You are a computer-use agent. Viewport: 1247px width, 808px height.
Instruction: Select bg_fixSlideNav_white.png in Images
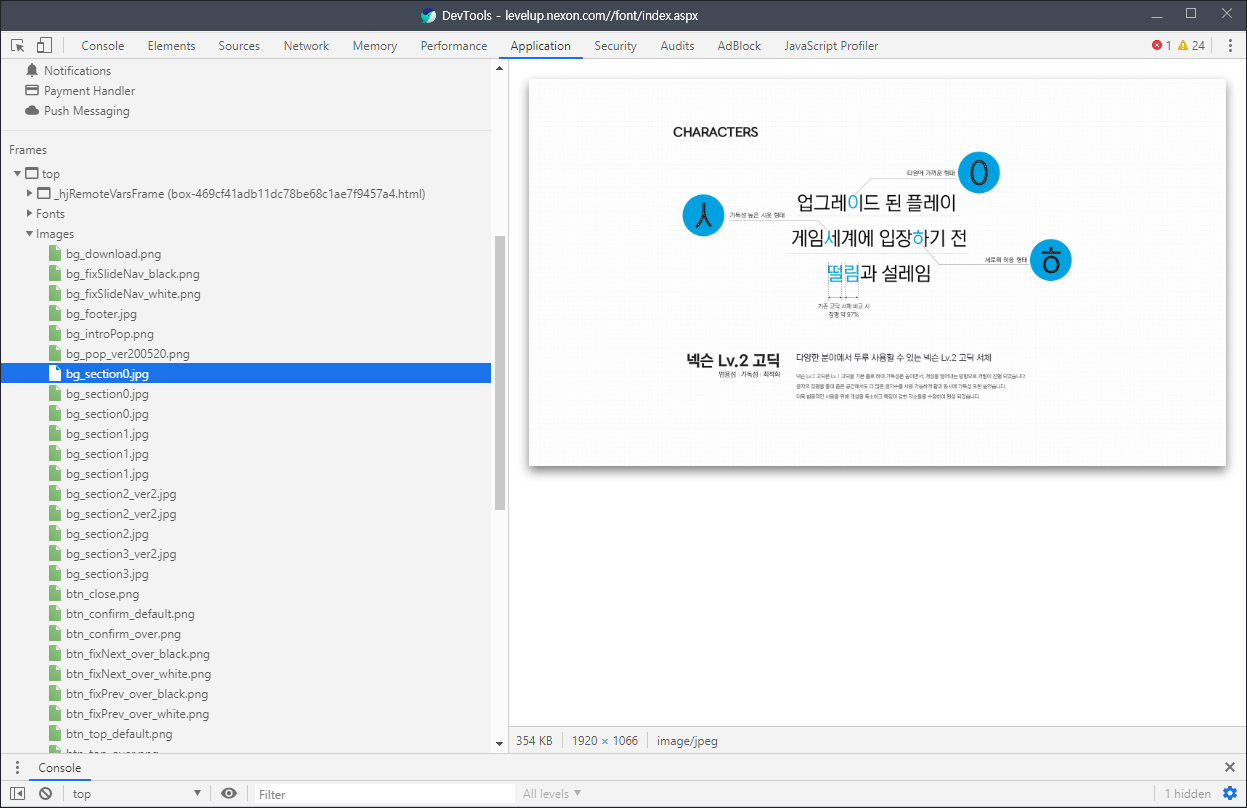(133, 294)
